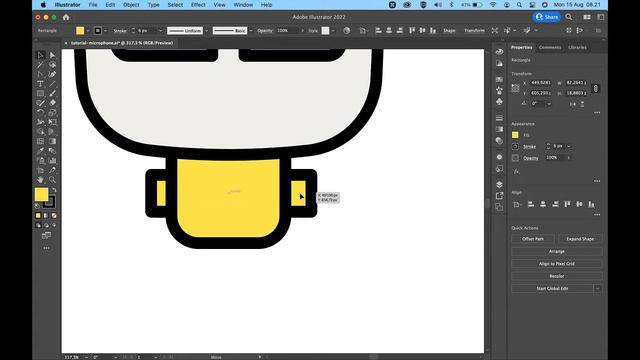Open the Window menu
Viewport: 640px width, 360px height.
click(x=243, y=5)
